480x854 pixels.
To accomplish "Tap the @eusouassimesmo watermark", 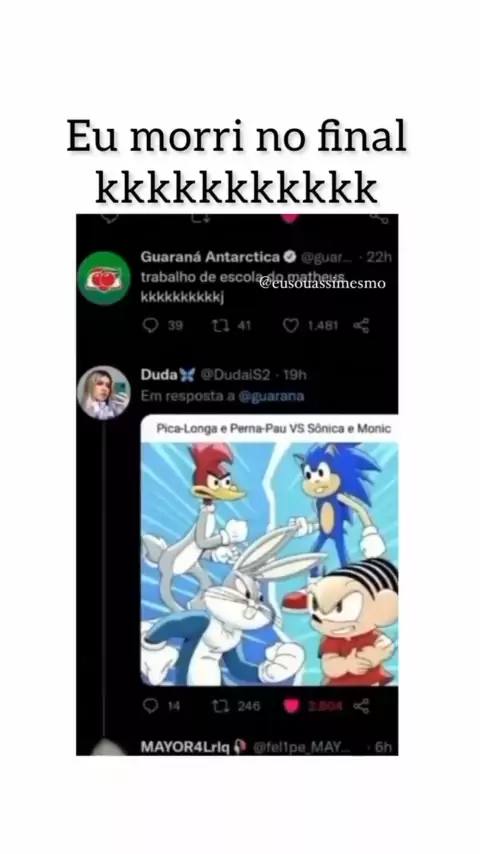I will click(x=323, y=283).
